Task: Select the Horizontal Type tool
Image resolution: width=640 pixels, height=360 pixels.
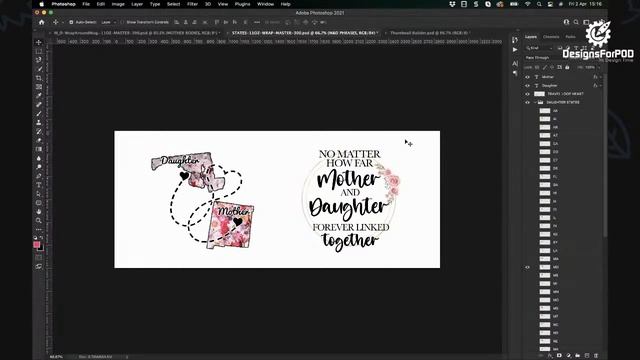Action: click(x=39, y=185)
